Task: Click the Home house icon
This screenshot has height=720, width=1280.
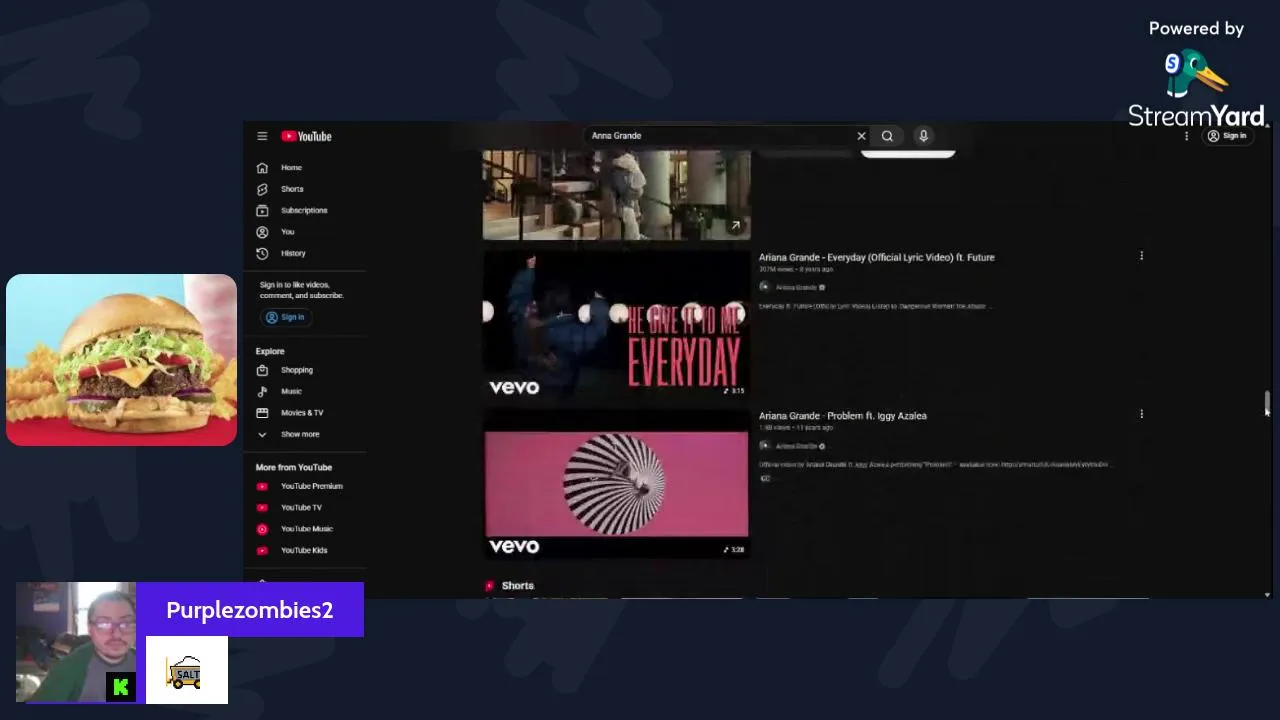Action: tap(262, 168)
